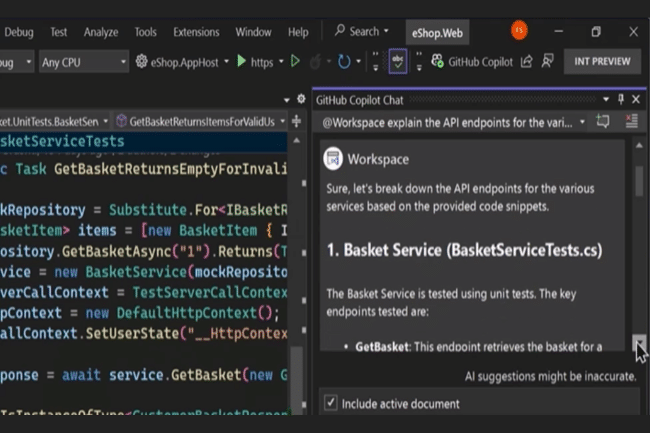The width and height of the screenshot is (650, 433).
Task: Click DefaultHttpContext in the code editor
Action: [187, 313]
